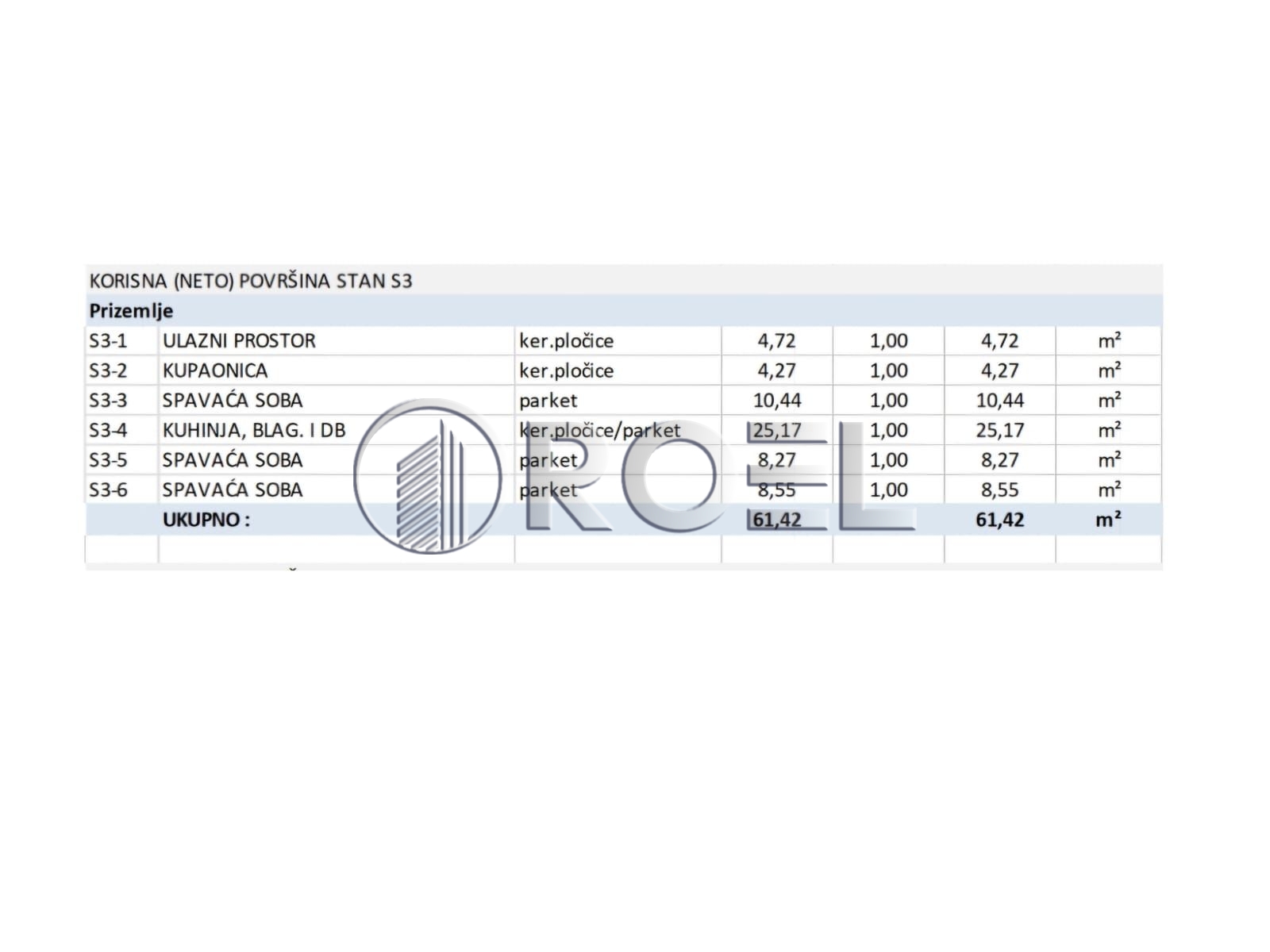The width and height of the screenshot is (1270, 952).
Task: Click the S3-4 row identifier
Action: click(108, 431)
